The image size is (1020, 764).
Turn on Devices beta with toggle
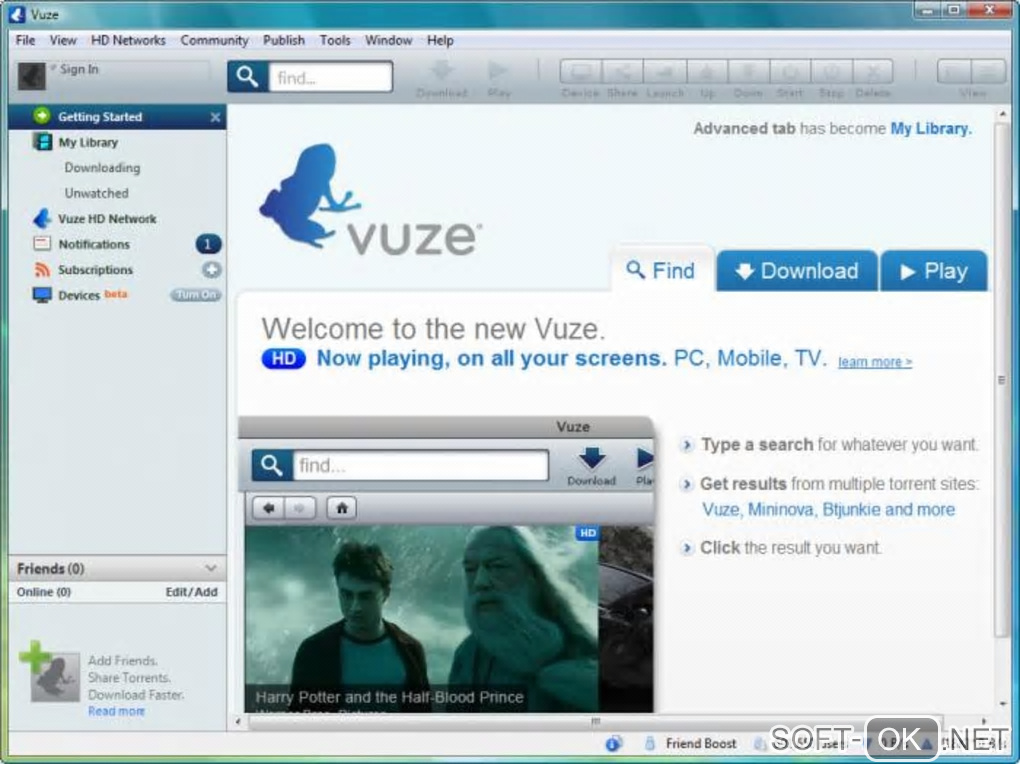[x=196, y=295]
